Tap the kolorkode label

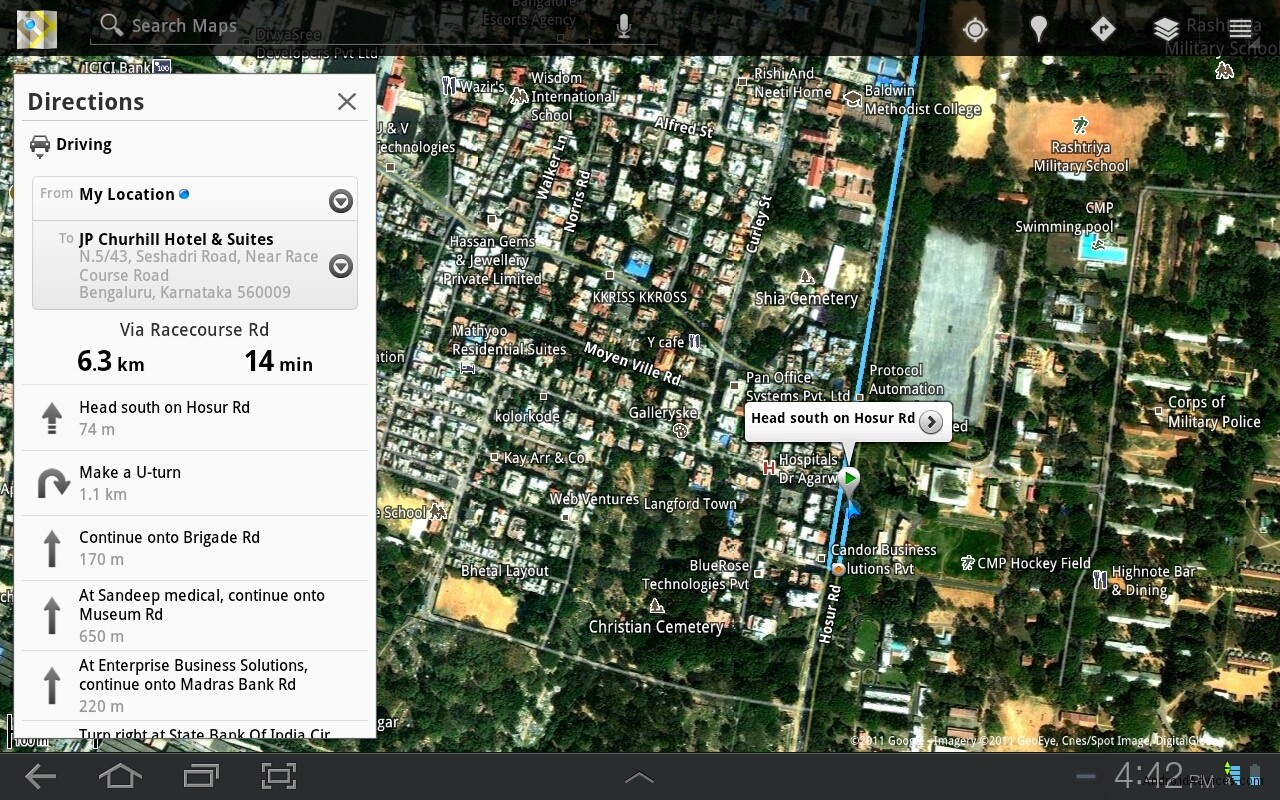(x=527, y=416)
